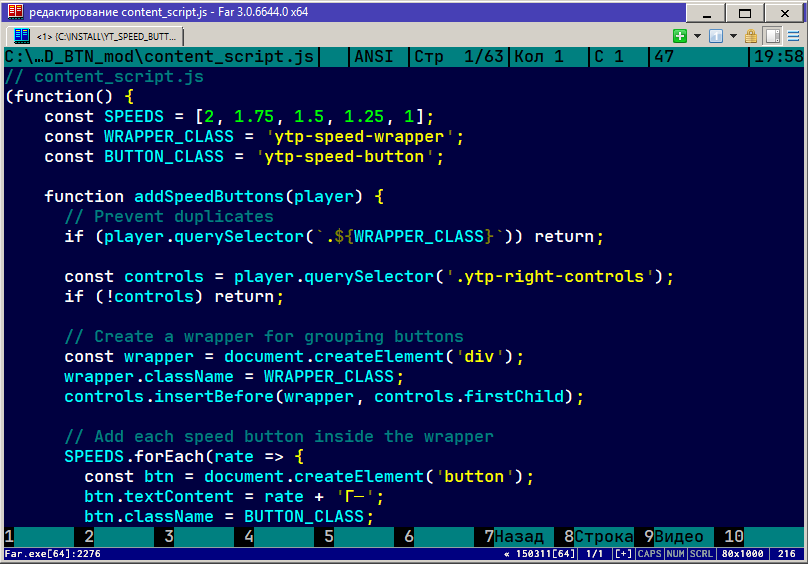Click the wrapper.className assignment
808x564 pixels.
pyautogui.click(x=234, y=376)
